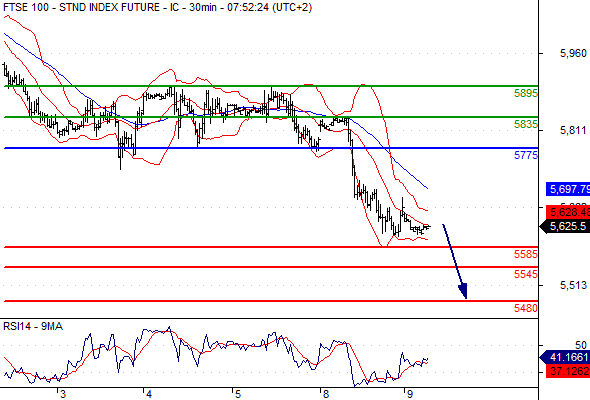The height and width of the screenshot is (400, 590).
Task: Click the 5585 support level label
Action: (526, 254)
